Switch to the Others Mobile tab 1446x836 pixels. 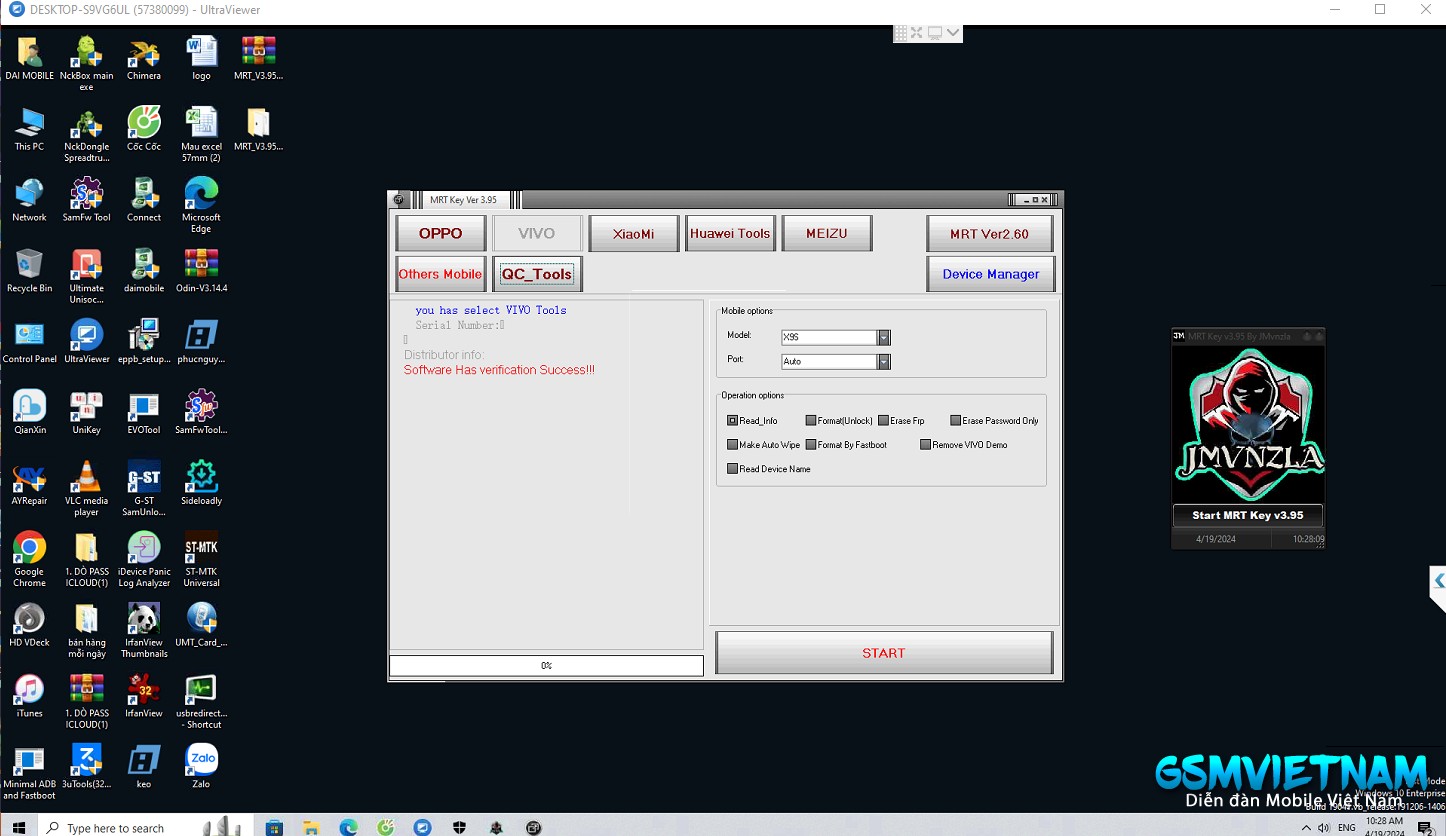tap(440, 274)
